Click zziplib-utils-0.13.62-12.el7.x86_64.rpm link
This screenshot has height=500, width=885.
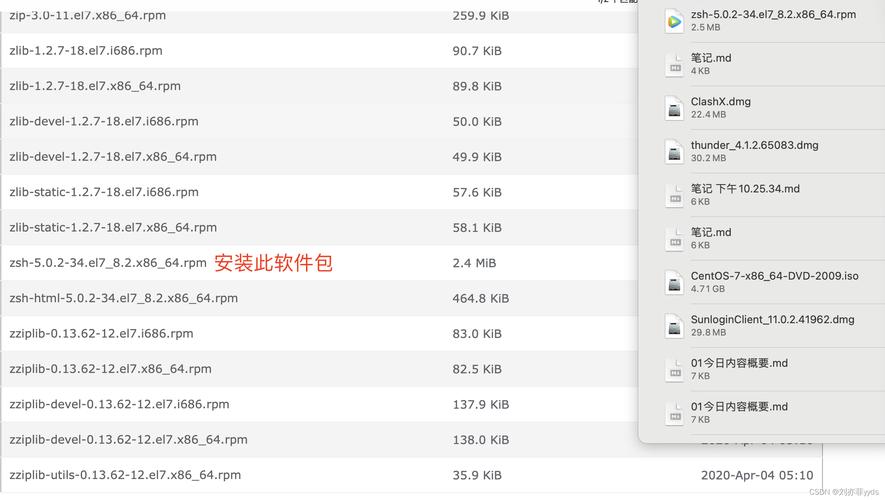(x=125, y=475)
